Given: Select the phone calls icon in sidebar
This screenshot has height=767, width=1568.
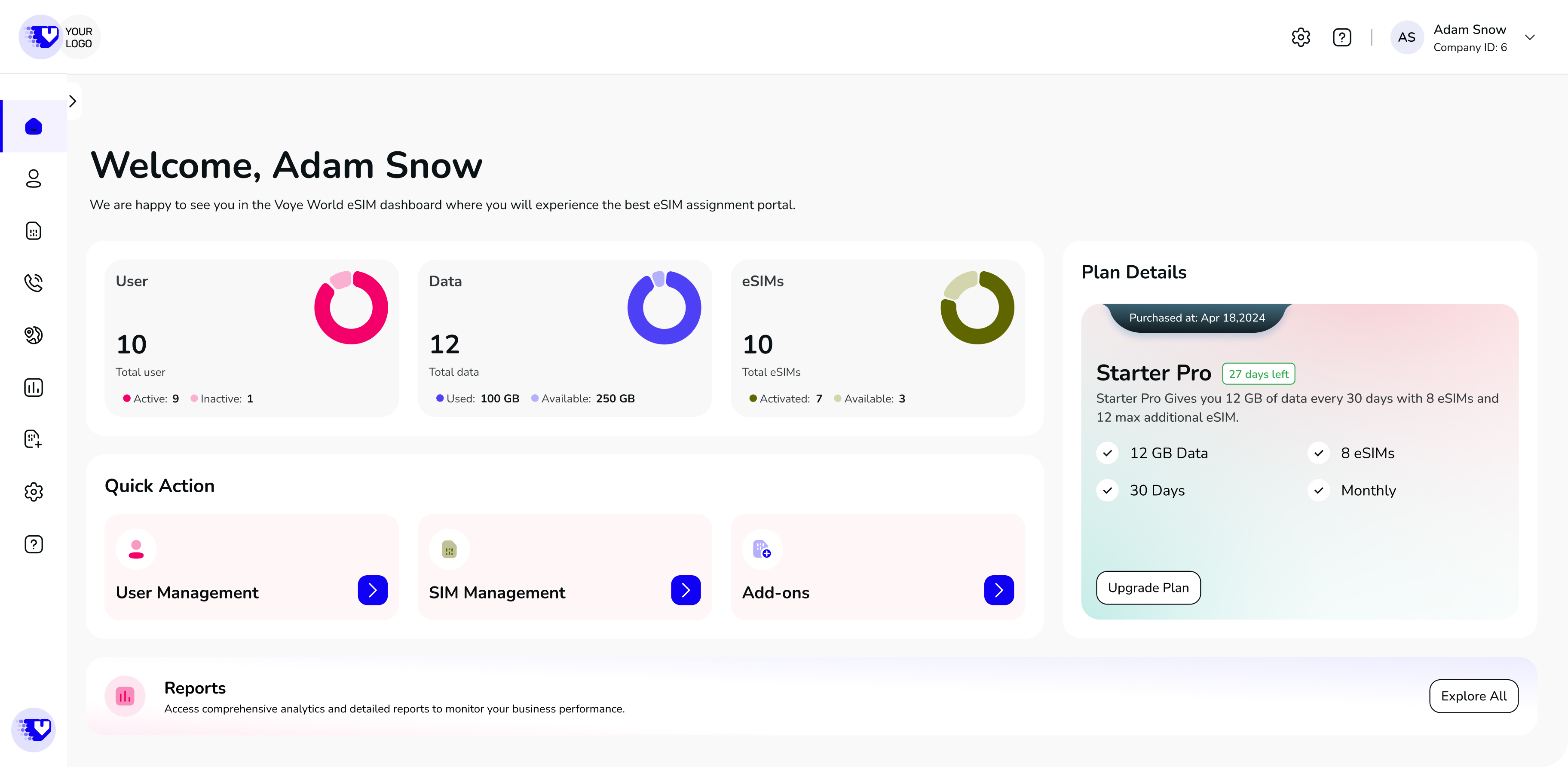Looking at the screenshot, I should (x=34, y=282).
